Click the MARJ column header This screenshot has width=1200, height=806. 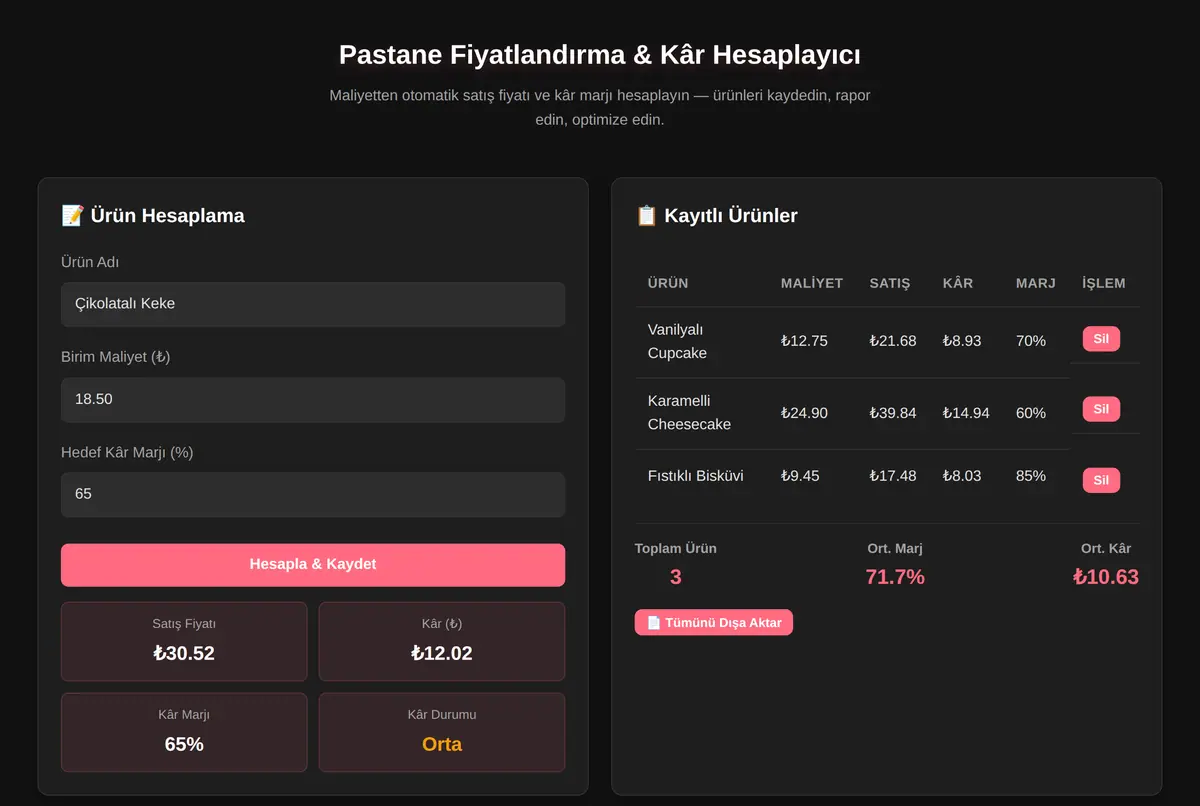click(x=1036, y=283)
